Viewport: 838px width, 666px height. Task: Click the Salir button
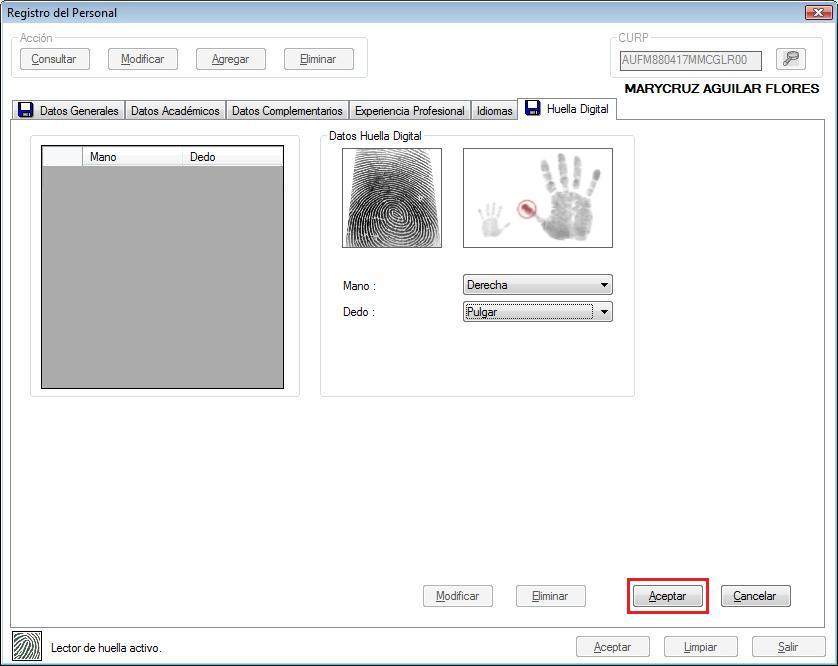tap(788, 647)
